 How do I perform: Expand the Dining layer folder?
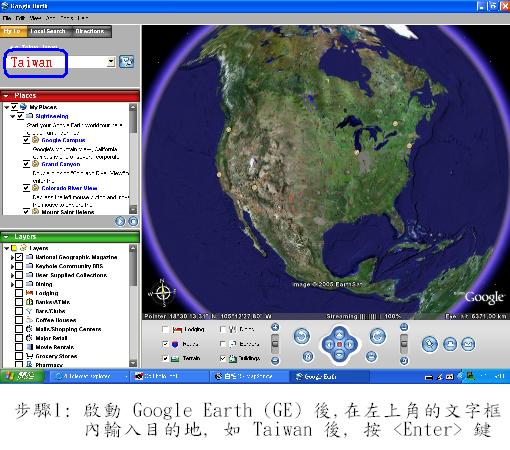[x=12, y=284]
